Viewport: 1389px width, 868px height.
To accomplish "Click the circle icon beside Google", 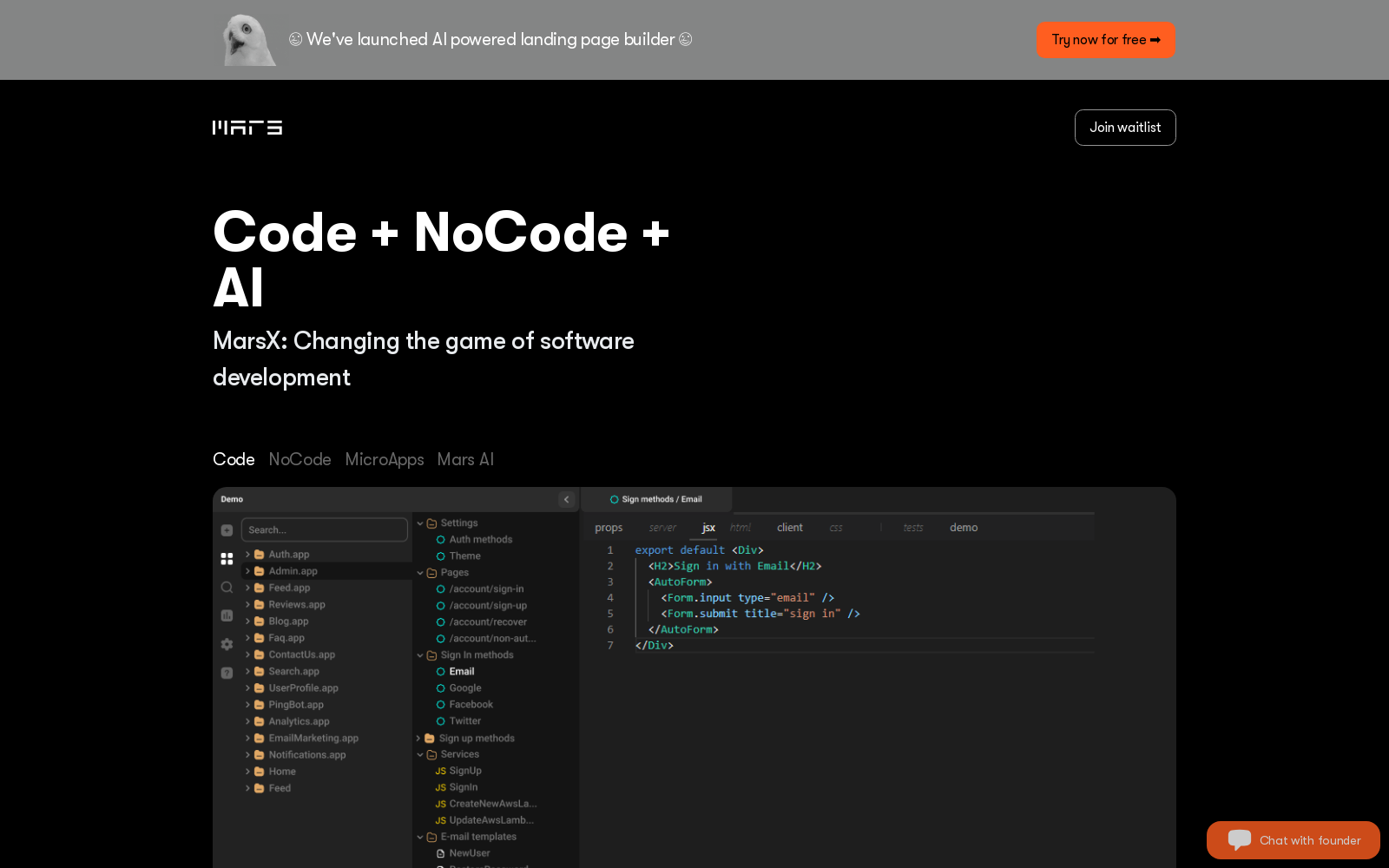I will (441, 688).
